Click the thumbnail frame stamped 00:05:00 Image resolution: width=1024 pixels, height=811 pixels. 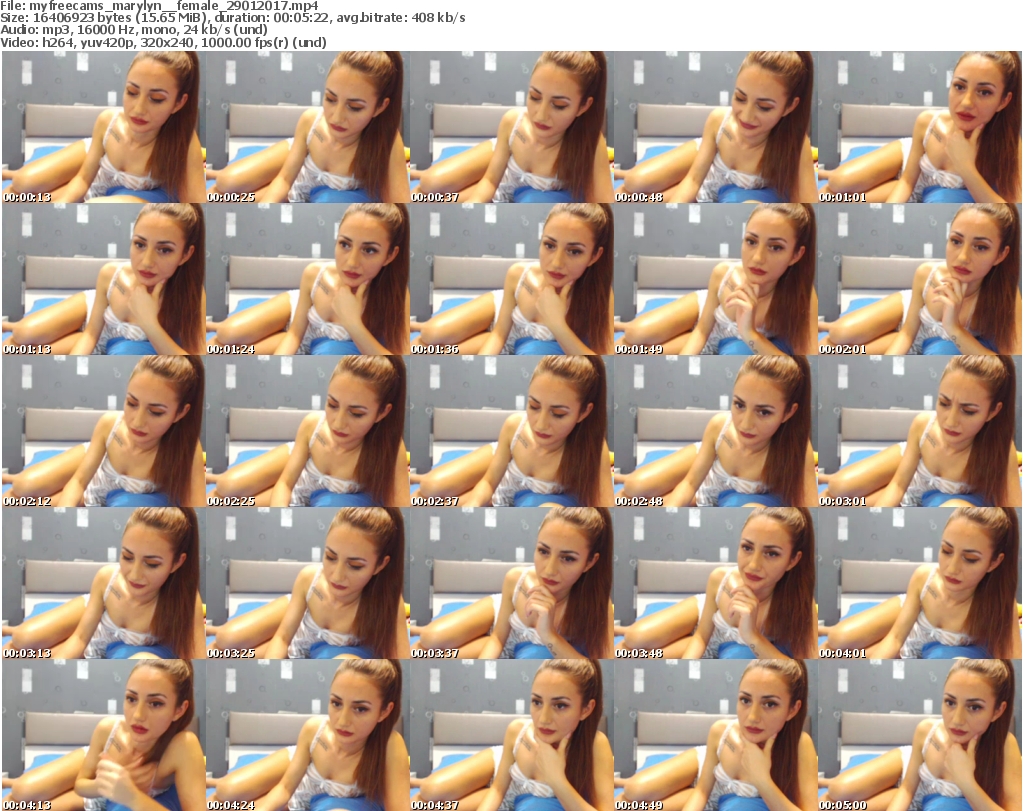click(x=920, y=735)
